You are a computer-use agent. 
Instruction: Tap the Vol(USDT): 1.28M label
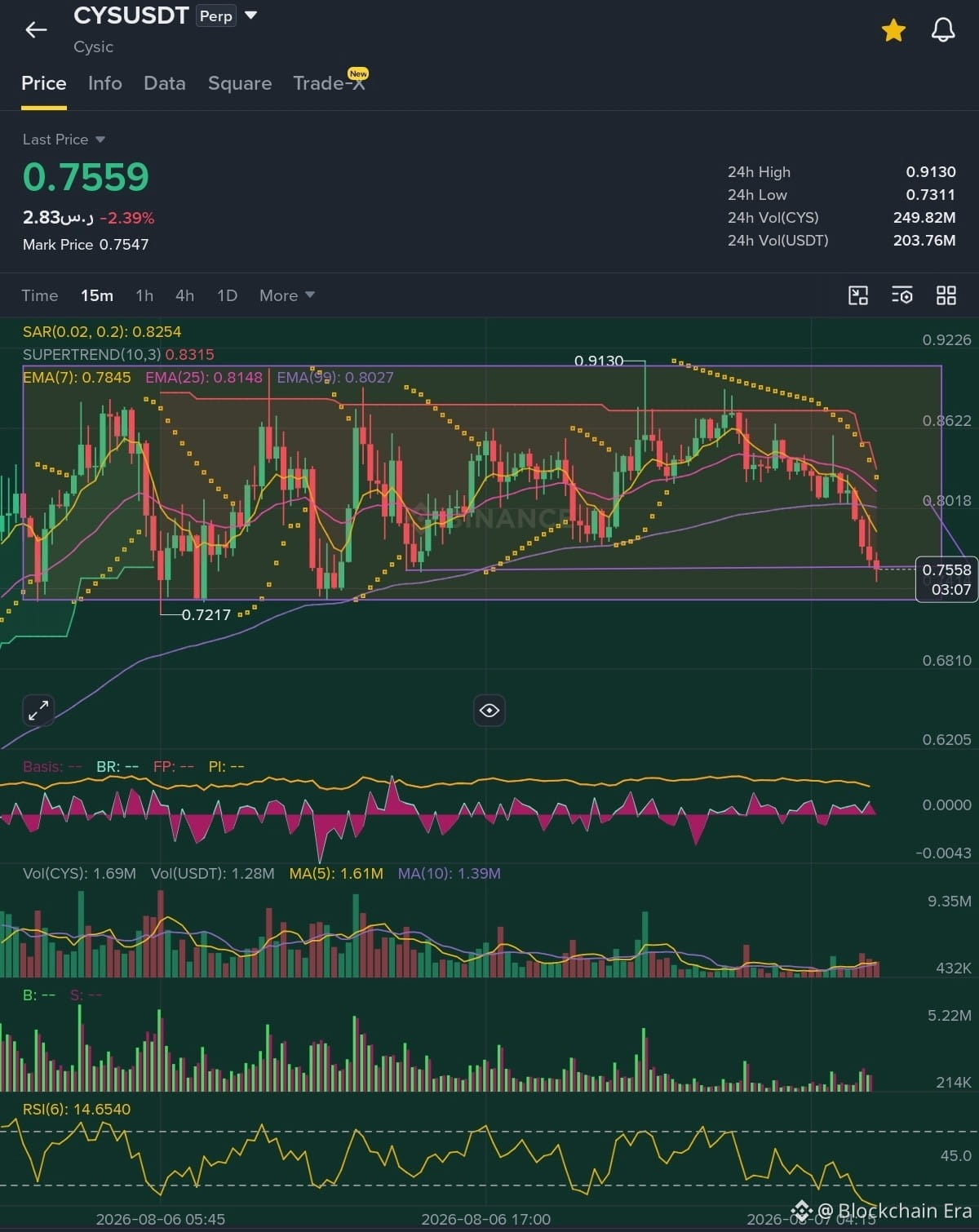point(213,873)
